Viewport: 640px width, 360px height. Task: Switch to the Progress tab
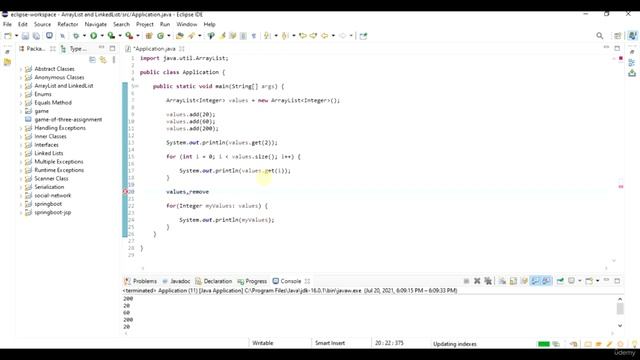pos(252,281)
